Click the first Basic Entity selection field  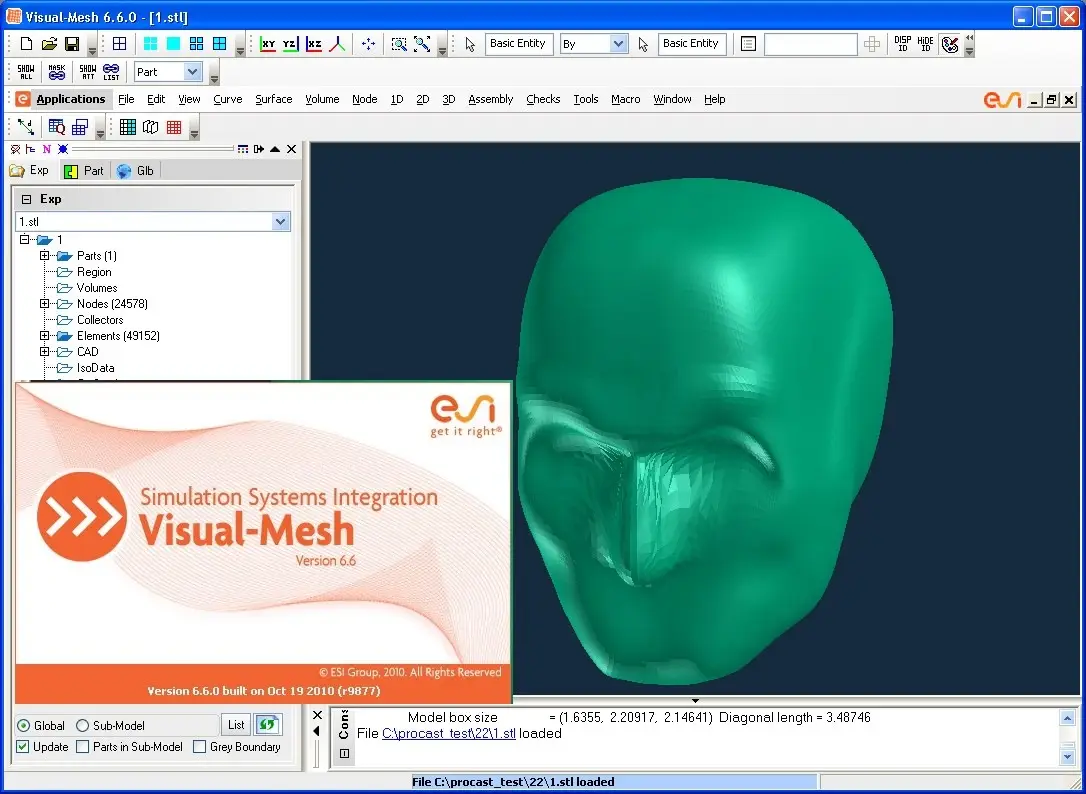[519, 44]
